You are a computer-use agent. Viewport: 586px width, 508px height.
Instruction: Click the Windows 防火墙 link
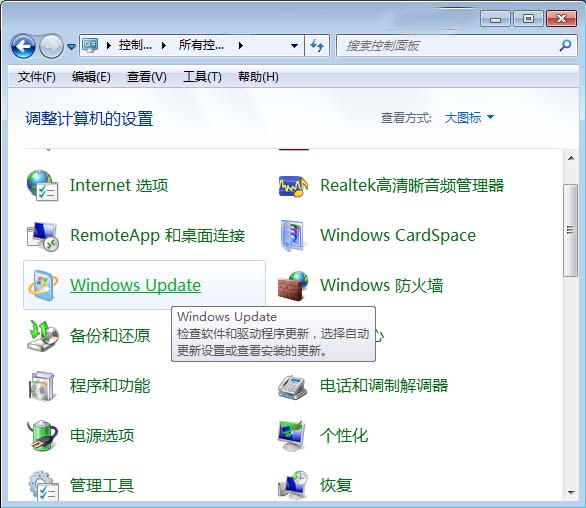pos(382,286)
